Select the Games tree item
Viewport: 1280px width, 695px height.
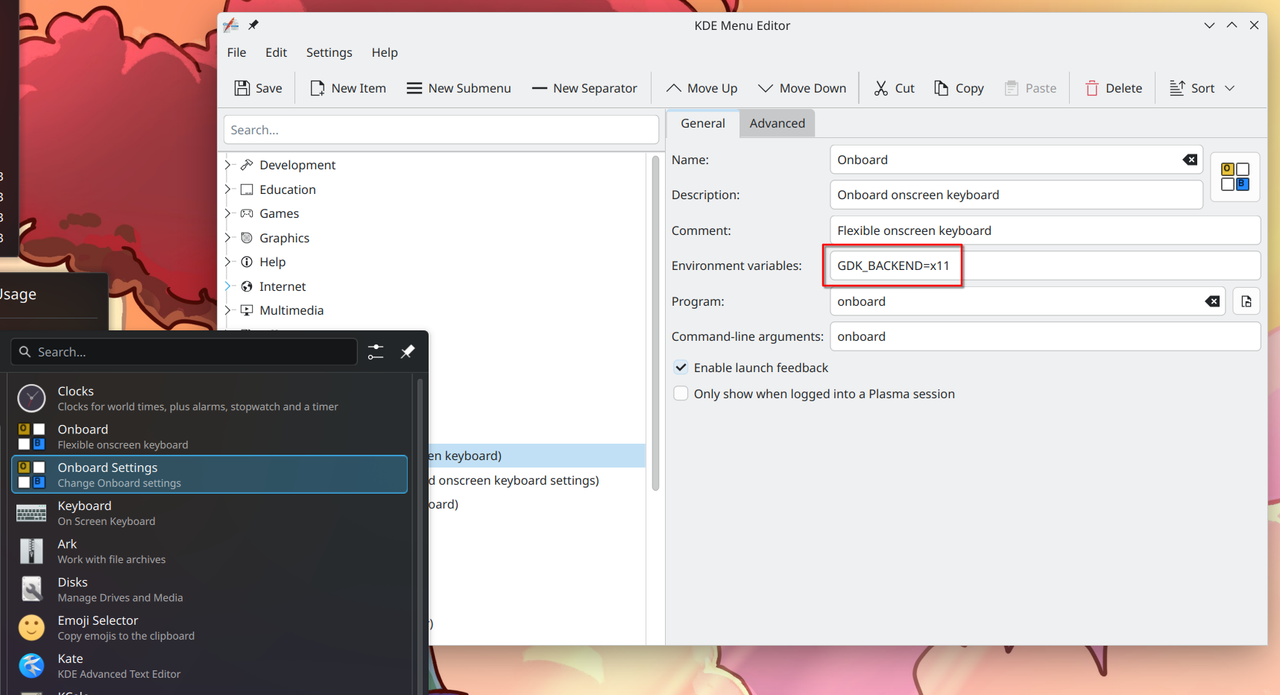click(279, 213)
